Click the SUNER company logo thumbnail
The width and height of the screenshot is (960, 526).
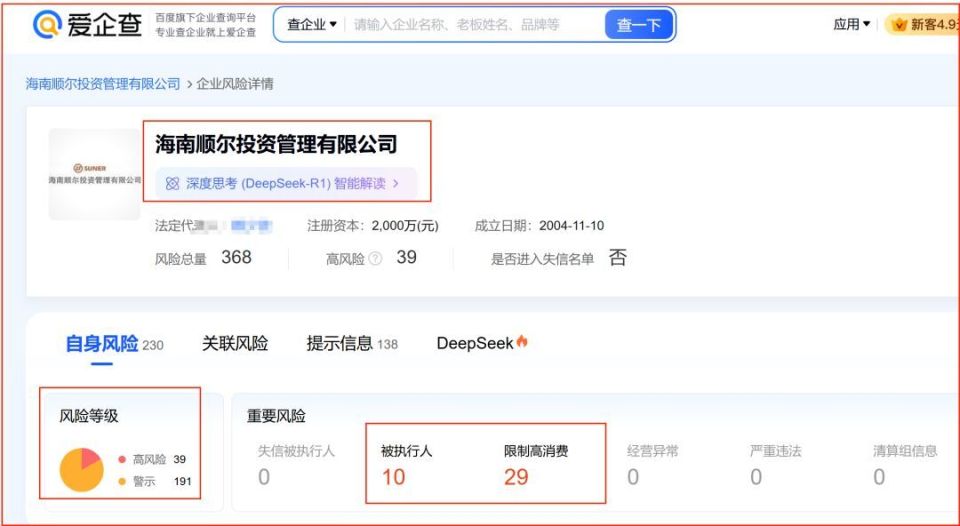(95, 174)
